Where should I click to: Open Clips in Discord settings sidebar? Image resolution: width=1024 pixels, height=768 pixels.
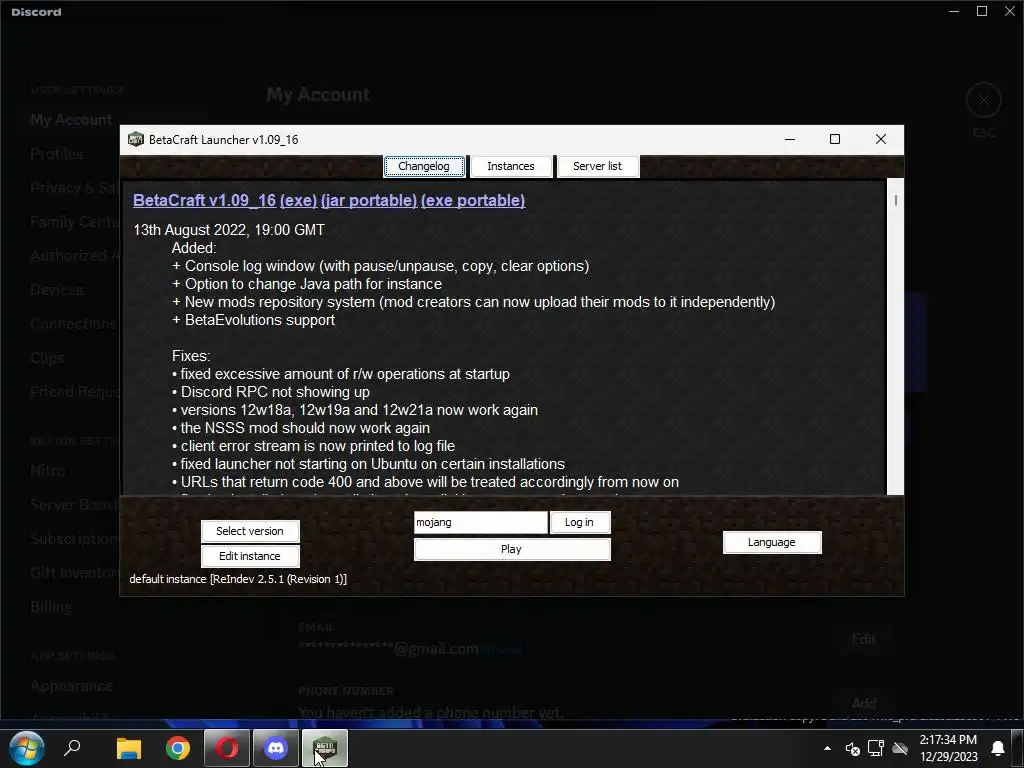coord(47,358)
